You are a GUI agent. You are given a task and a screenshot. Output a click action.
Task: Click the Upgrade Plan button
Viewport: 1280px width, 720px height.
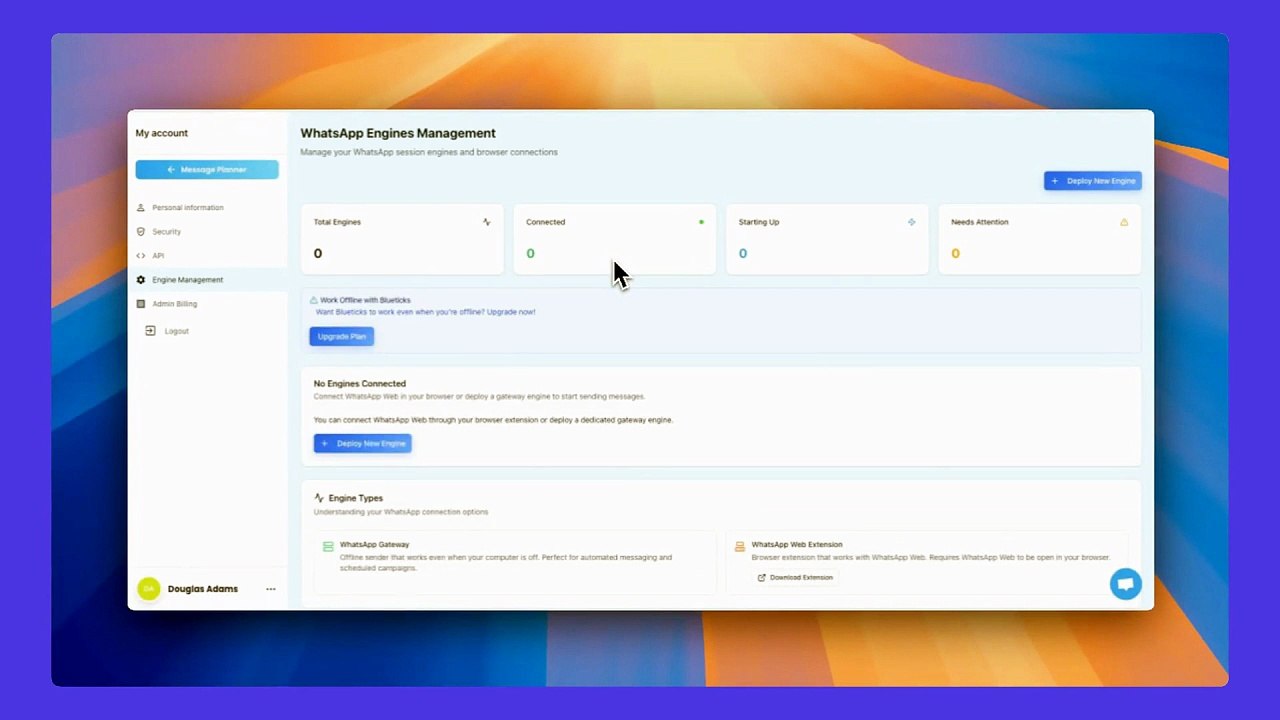[342, 337]
